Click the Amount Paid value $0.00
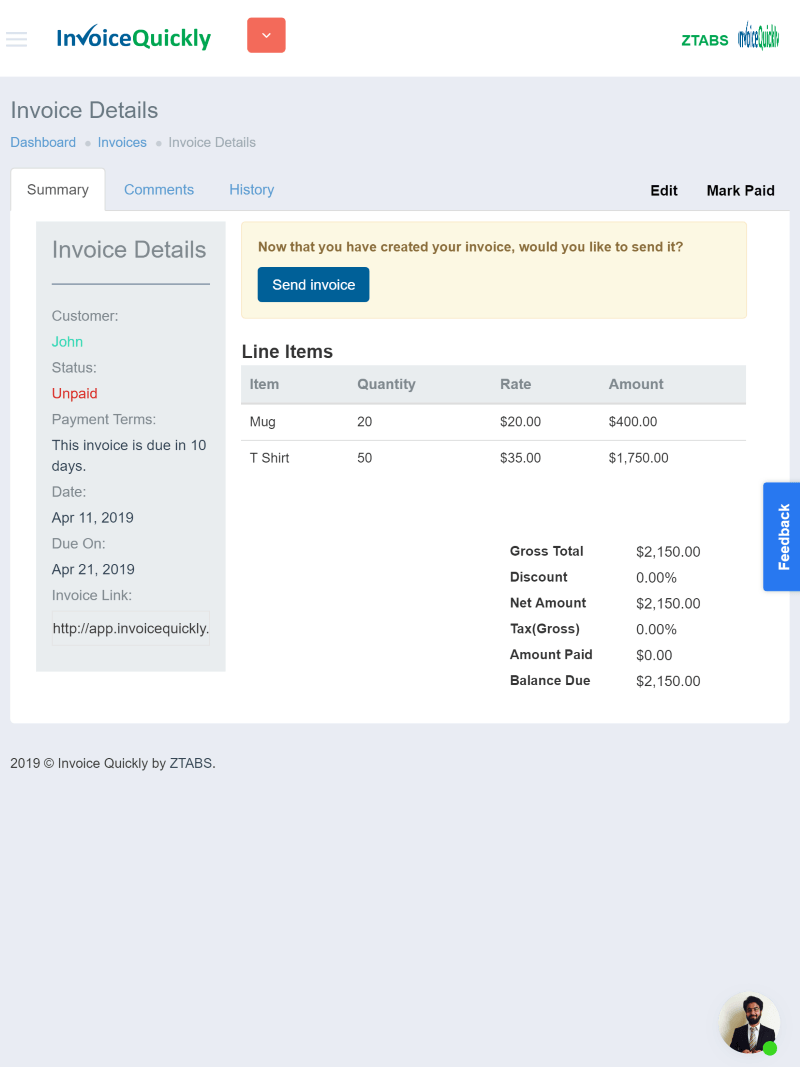This screenshot has height=1067, width=800. (654, 655)
